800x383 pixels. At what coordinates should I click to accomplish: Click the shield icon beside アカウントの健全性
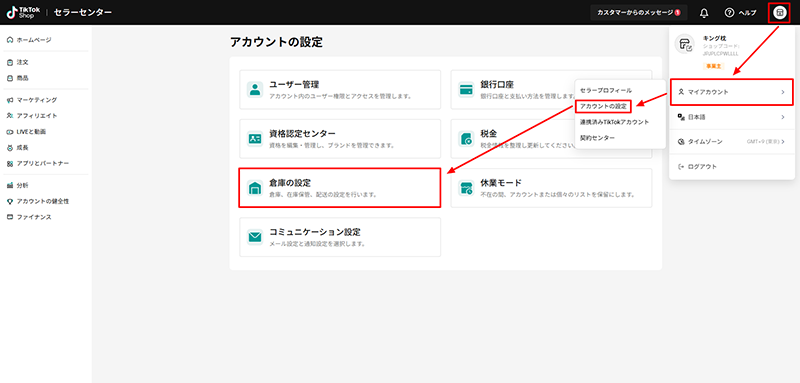10,201
